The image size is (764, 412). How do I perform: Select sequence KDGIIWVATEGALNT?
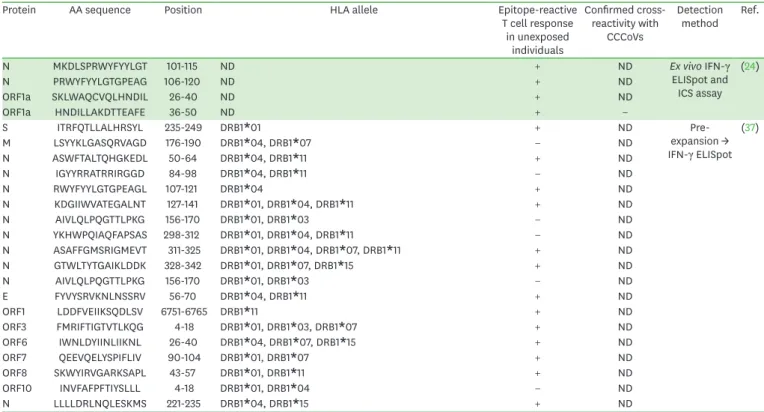(x=100, y=205)
